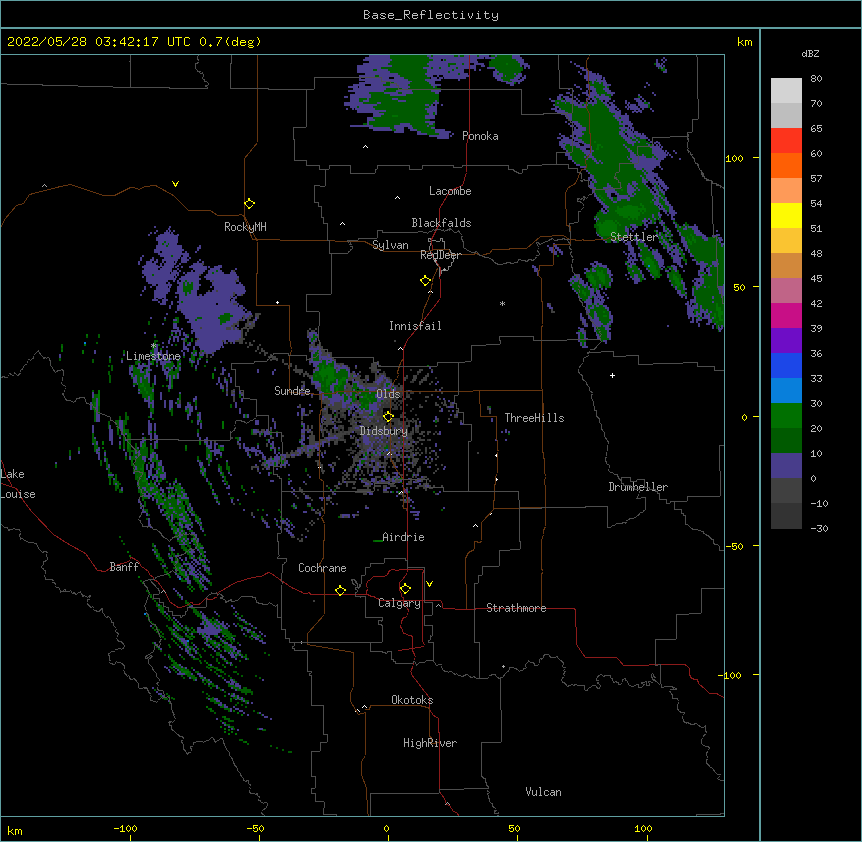Select the HighRiver label
Viewport: 862px width, 842px height.
430,743
